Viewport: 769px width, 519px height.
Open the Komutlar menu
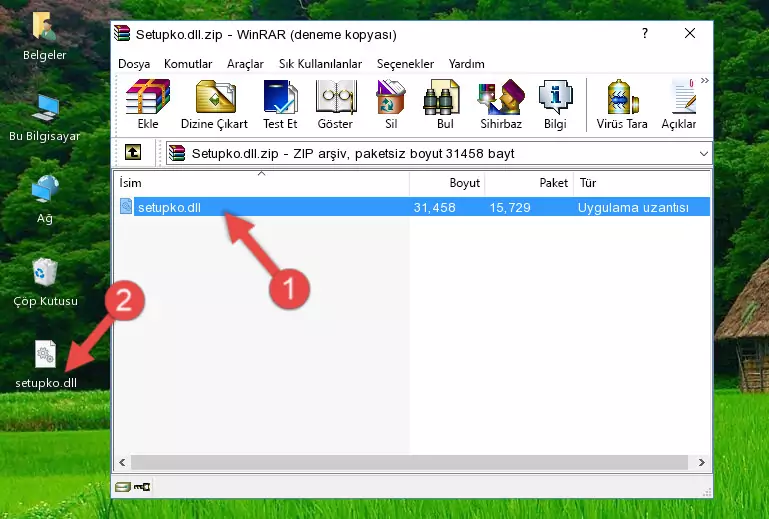pos(188,64)
